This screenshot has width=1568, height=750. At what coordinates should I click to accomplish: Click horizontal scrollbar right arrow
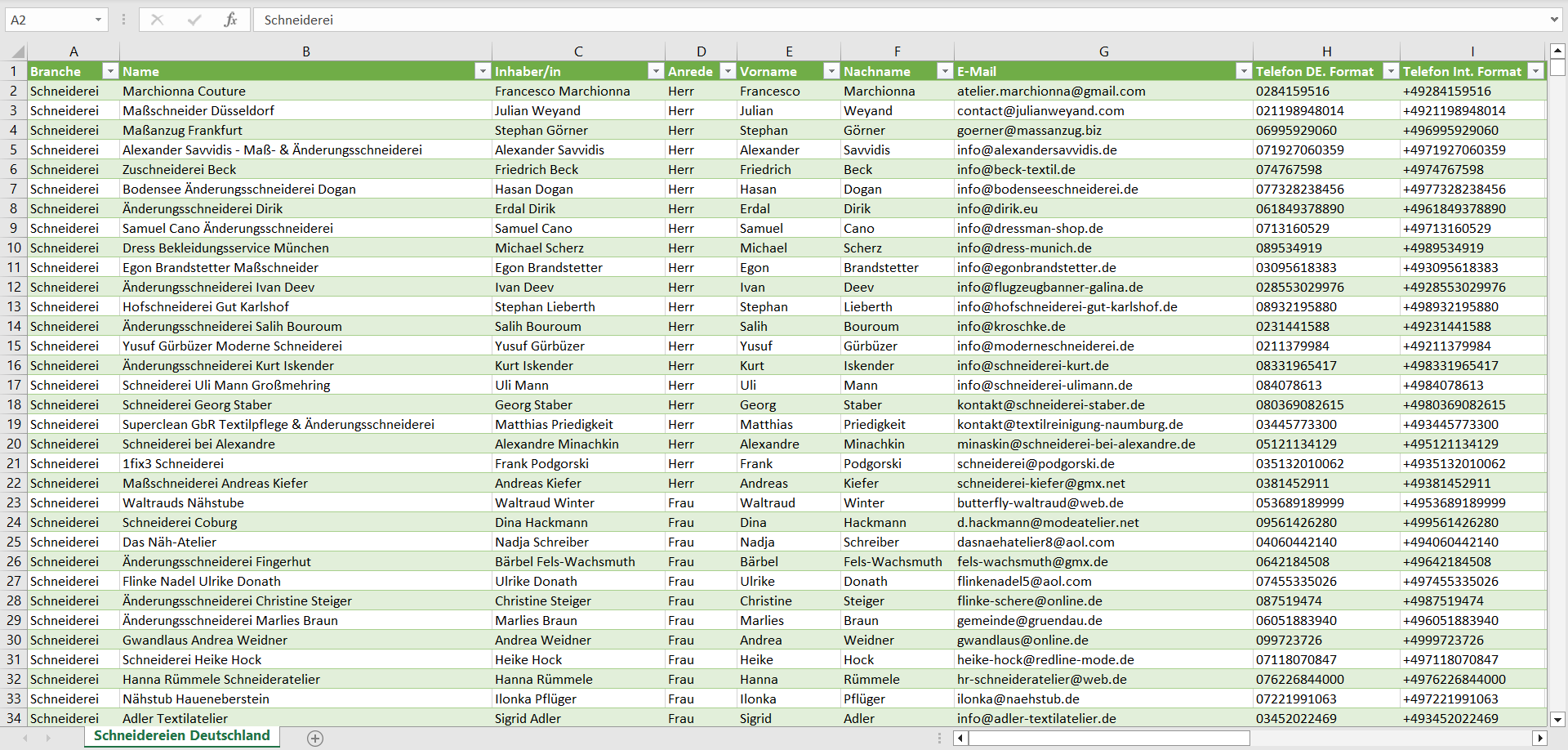pos(1539,739)
